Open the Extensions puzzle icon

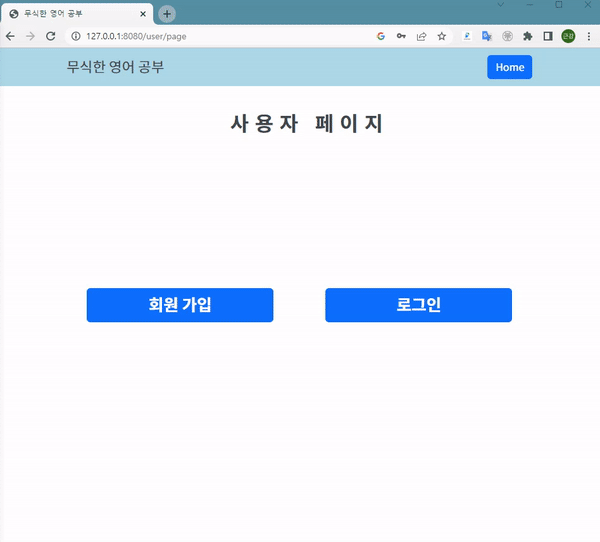[528, 36]
